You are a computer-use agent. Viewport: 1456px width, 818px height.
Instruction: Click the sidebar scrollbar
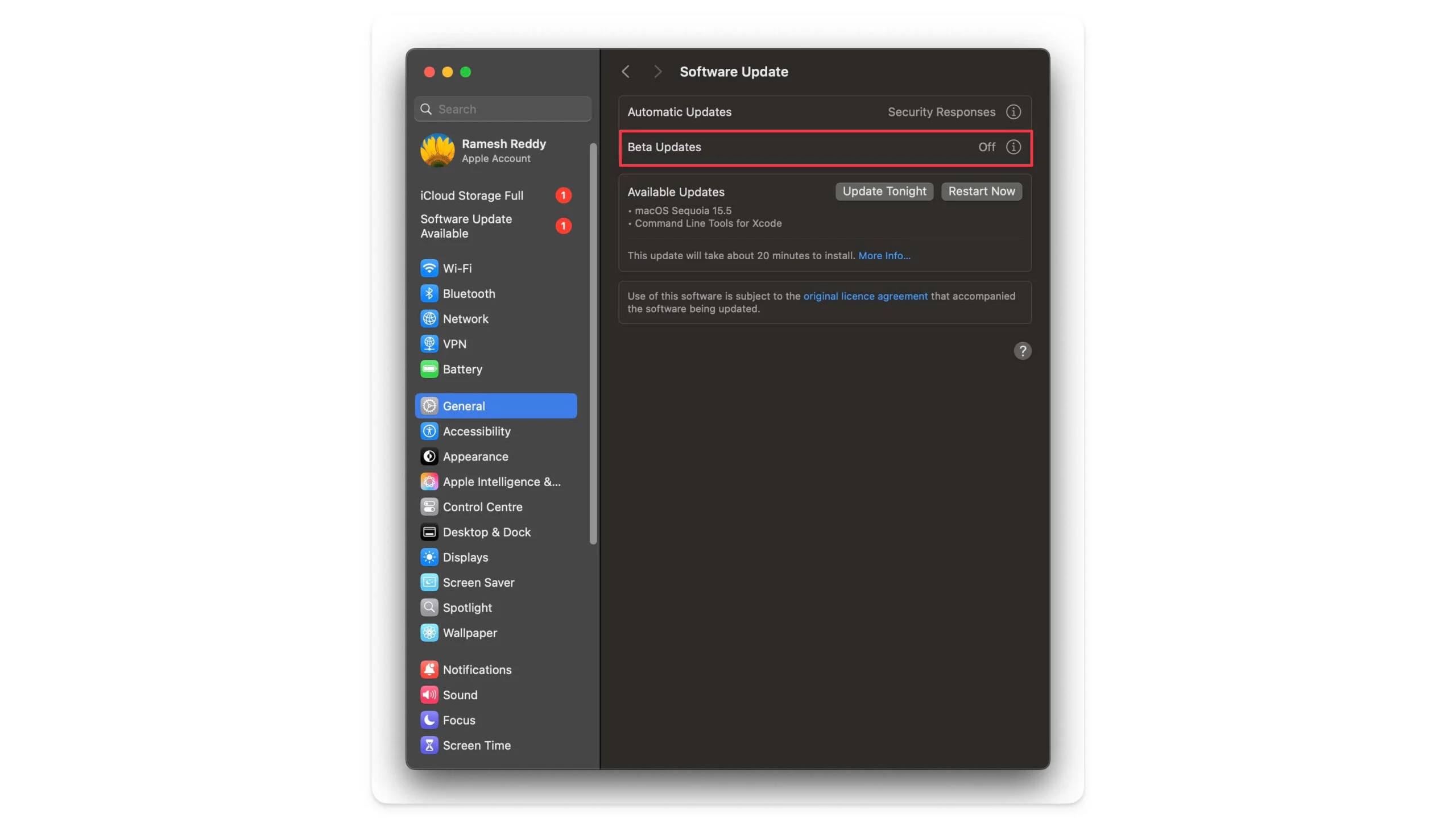coord(593,343)
